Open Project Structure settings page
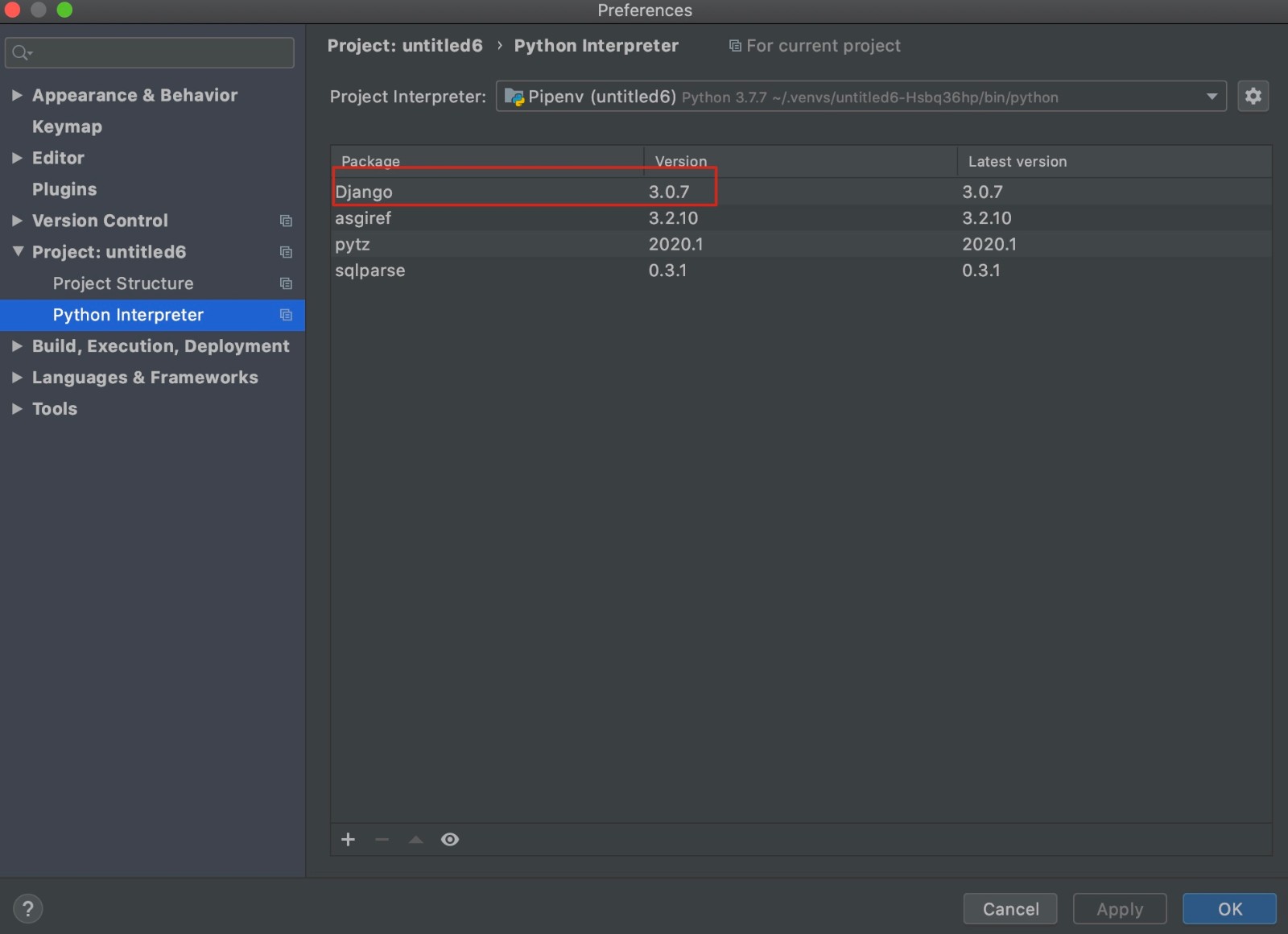The height and width of the screenshot is (934, 1288). pos(123,283)
